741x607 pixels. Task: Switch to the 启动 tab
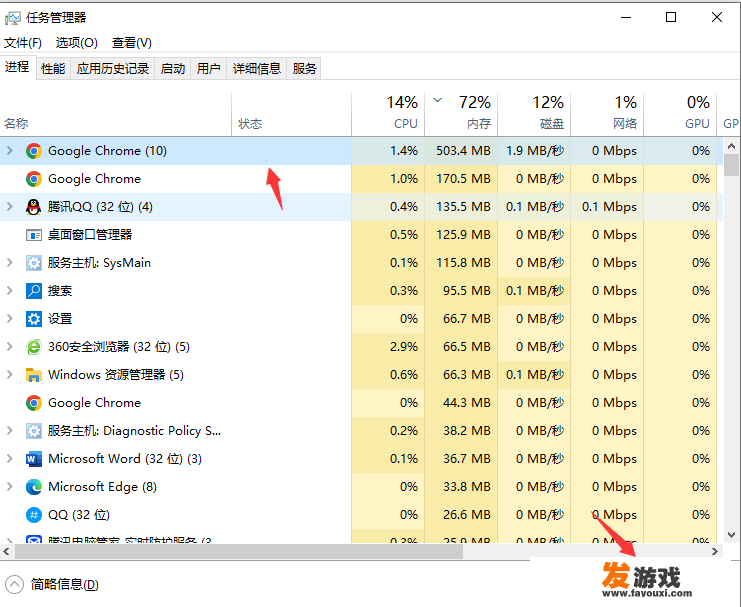(172, 69)
